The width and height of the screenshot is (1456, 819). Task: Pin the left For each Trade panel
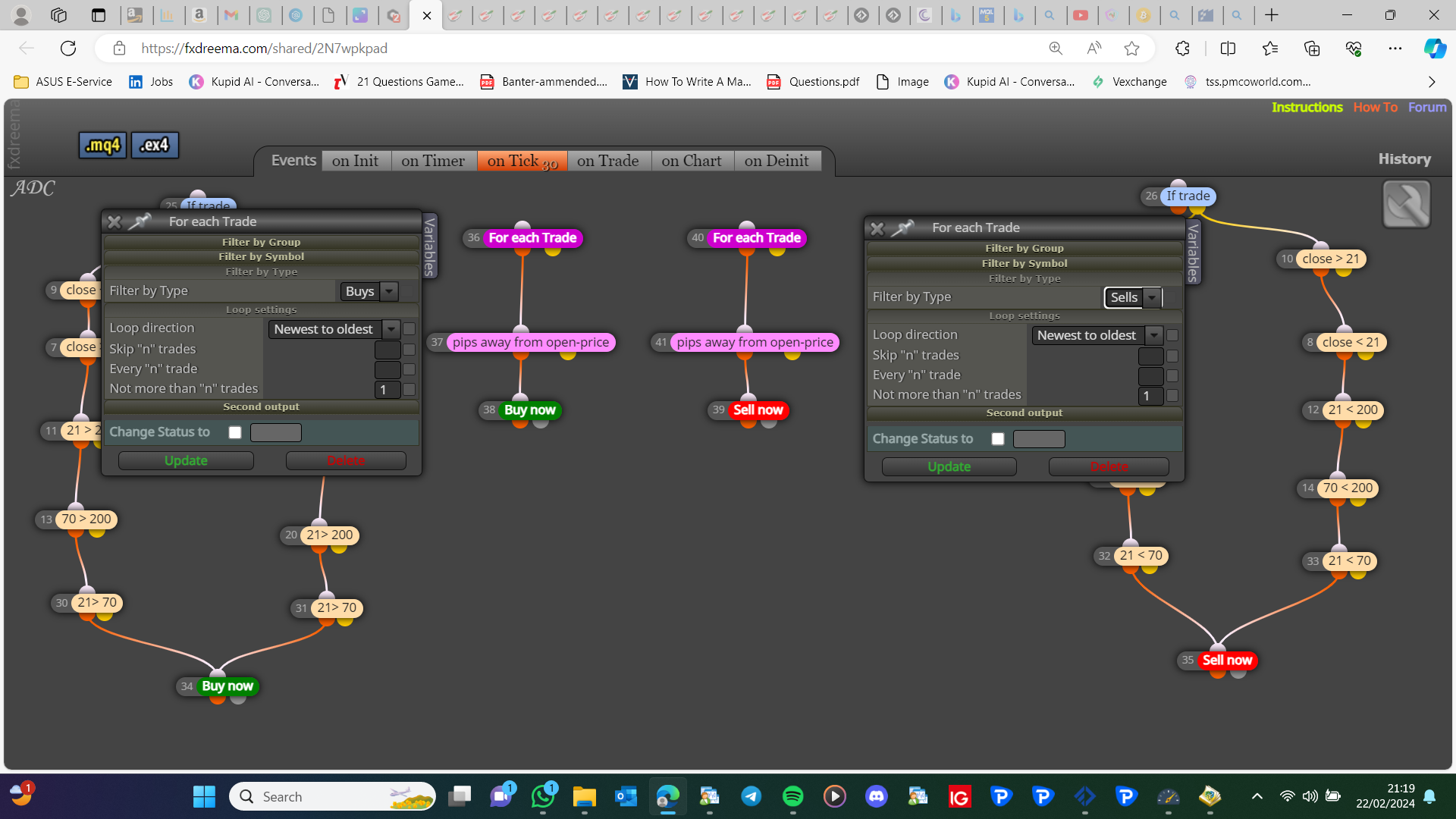pos(140,221)
